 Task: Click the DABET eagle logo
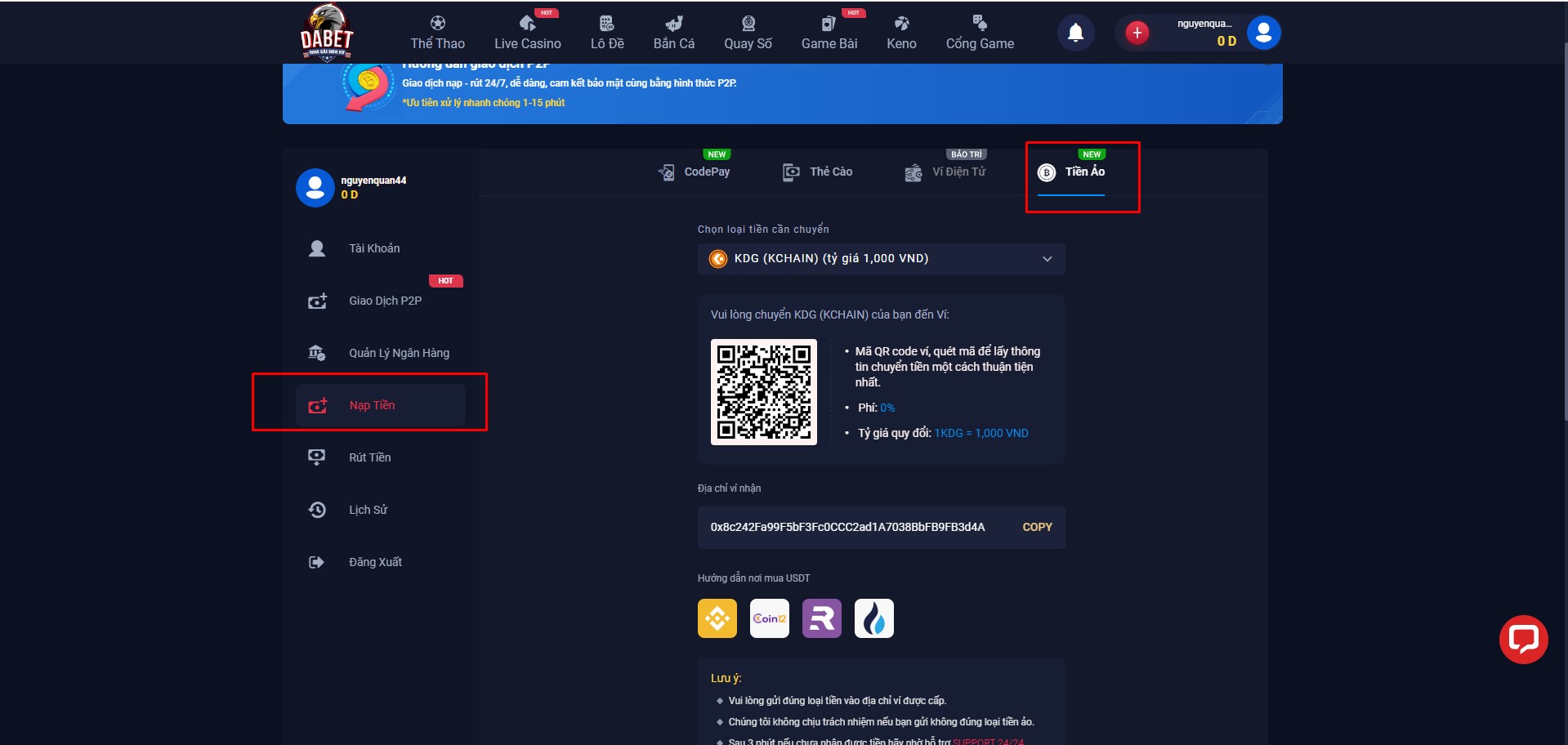point(327,32)
